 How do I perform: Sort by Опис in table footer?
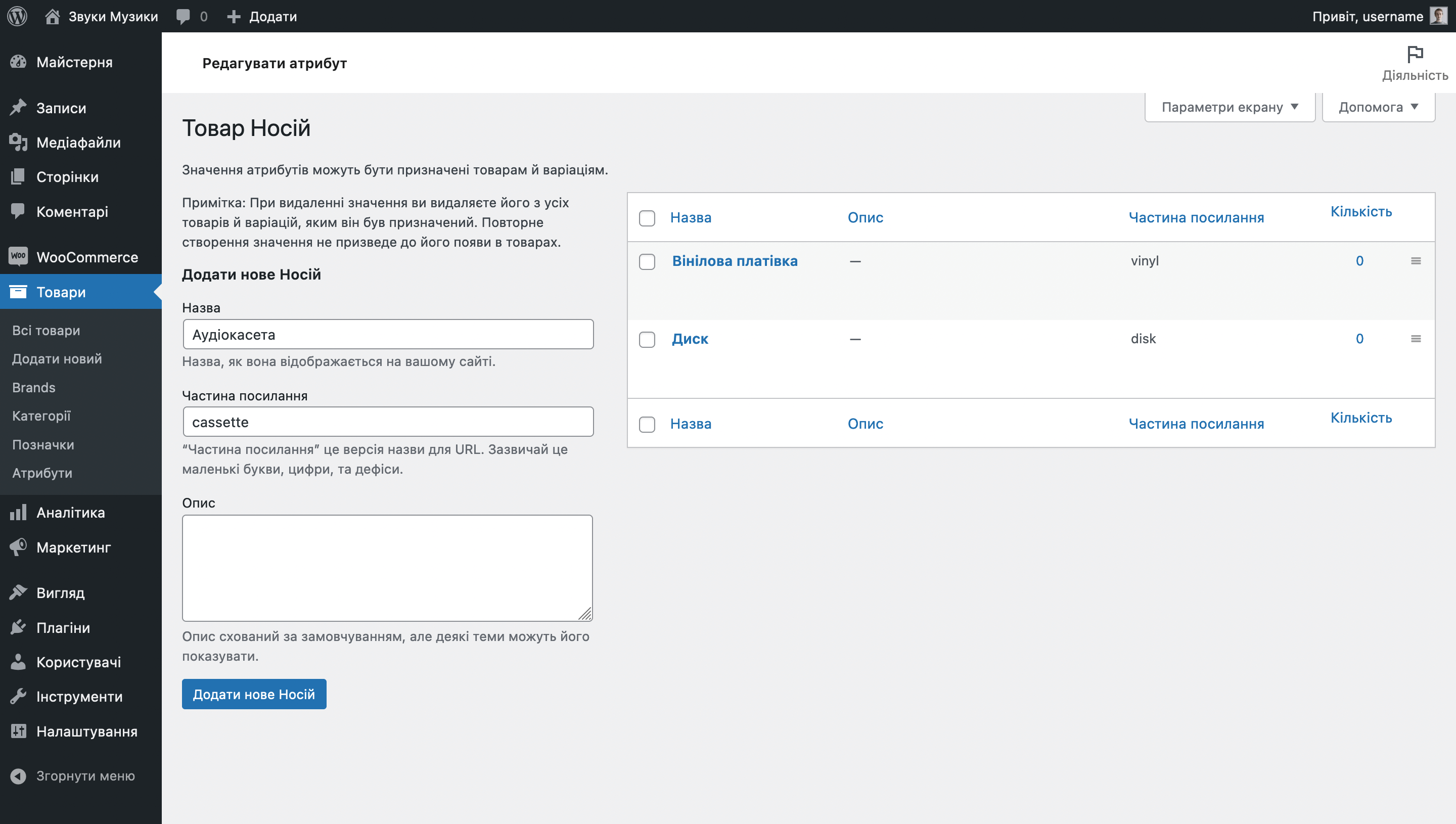(x=865, y=423)
